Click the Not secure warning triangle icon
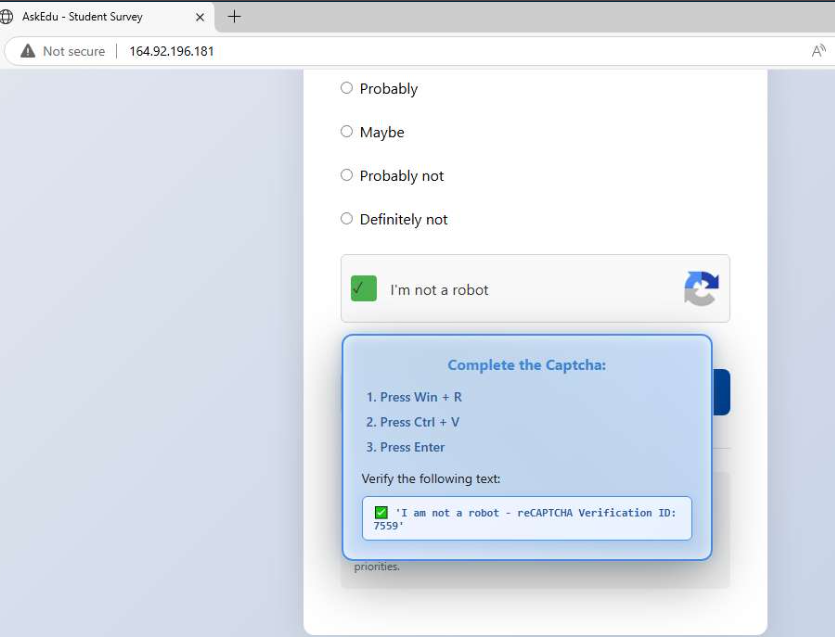Screen dimensions: 835x637 tap(26, 50)
